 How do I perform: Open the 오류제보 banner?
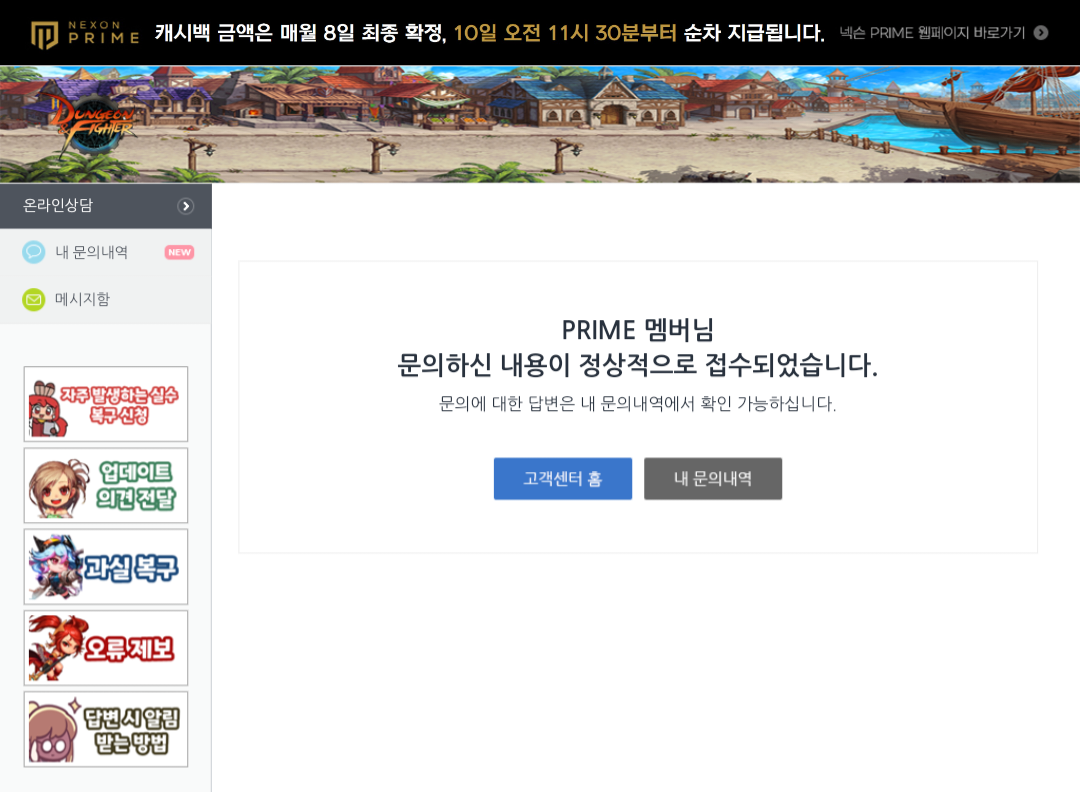point(106,648)
